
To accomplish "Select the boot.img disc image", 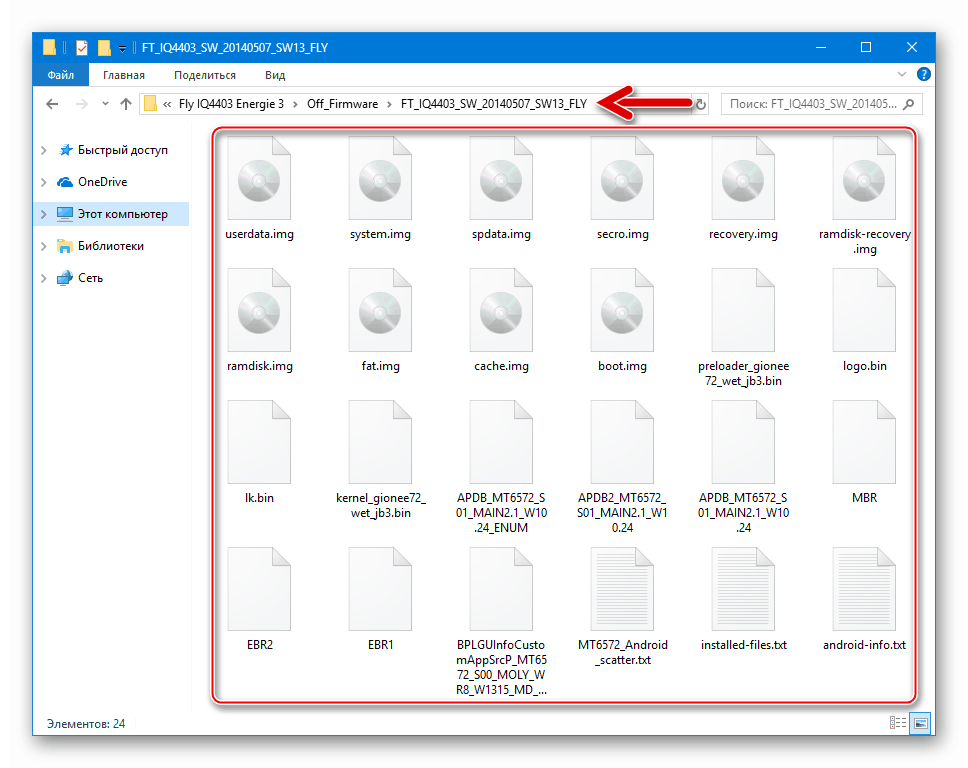I will tap(621, 316).
